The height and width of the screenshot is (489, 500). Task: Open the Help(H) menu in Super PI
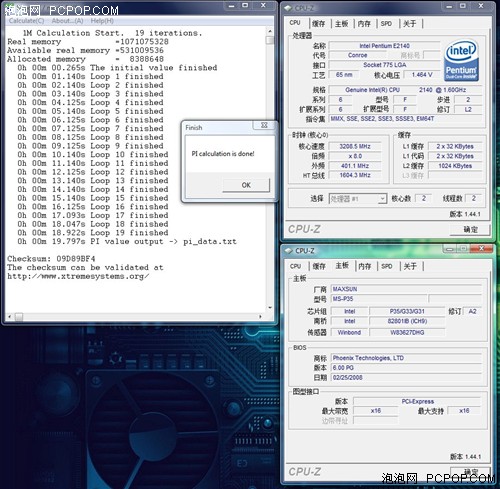click(102, 21)
